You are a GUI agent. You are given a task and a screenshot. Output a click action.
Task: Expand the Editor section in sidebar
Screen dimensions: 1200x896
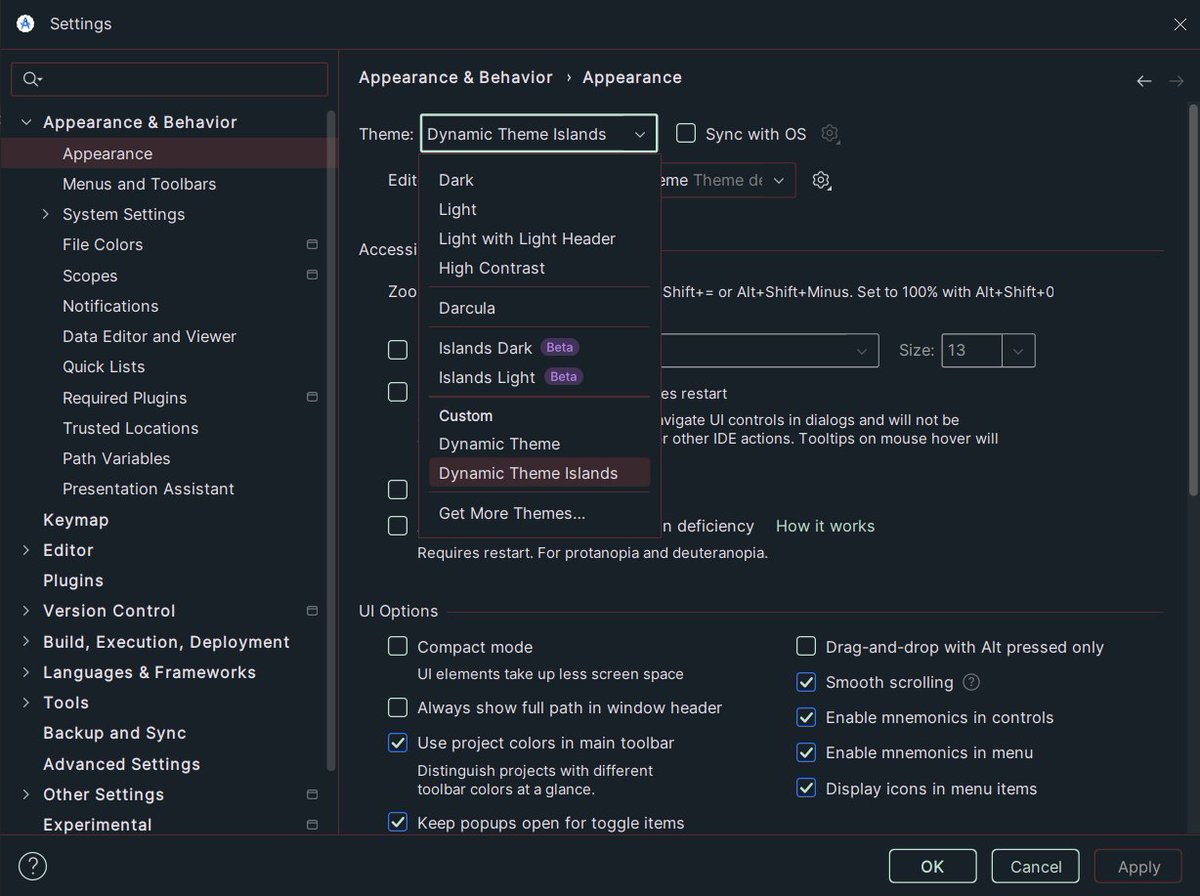coord(25,550)
